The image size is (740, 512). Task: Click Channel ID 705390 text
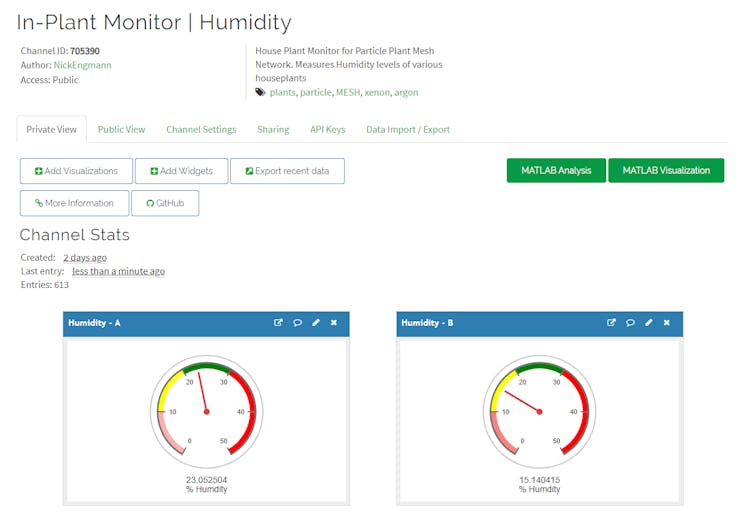60,51
